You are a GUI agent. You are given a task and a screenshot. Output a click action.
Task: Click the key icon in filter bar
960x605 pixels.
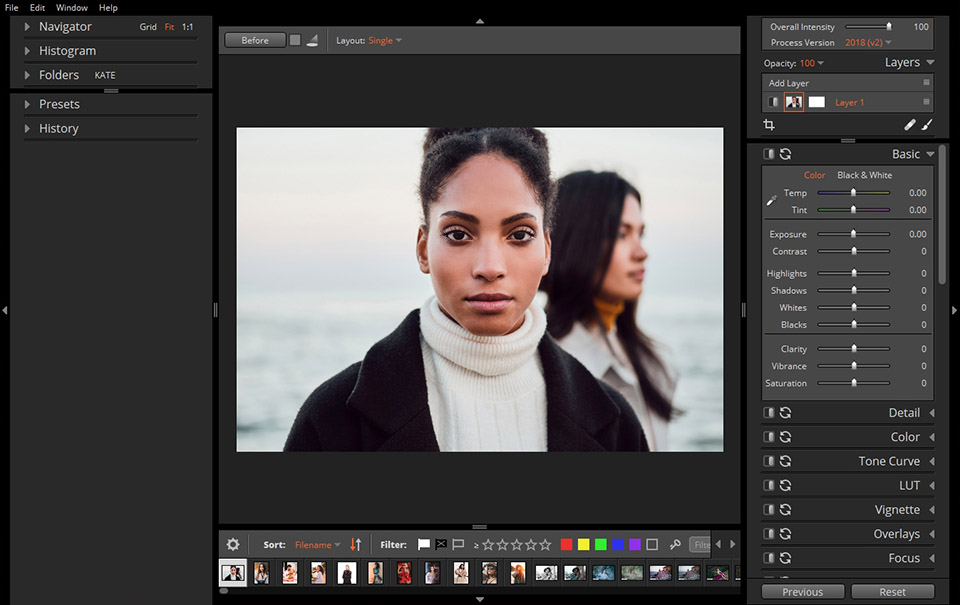(675, 545)
